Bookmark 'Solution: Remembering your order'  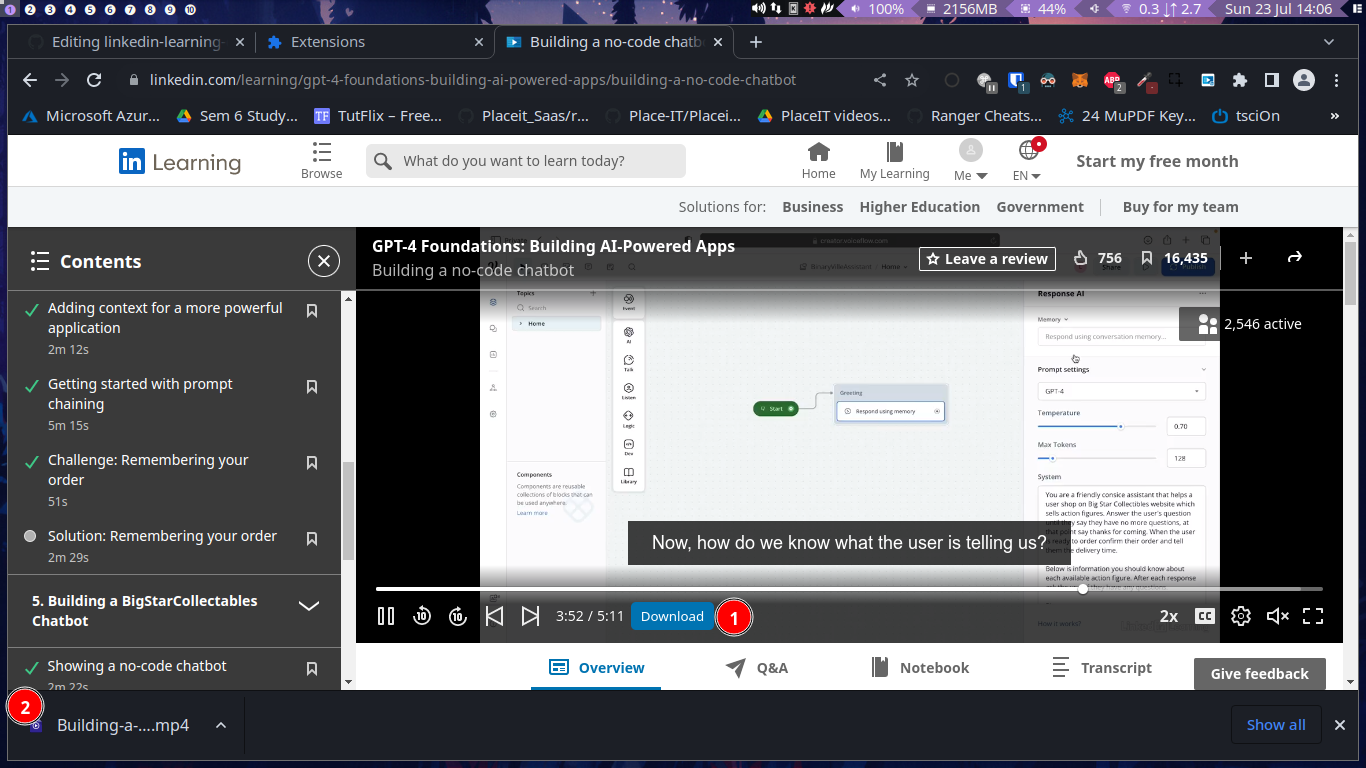pos(312,539)
